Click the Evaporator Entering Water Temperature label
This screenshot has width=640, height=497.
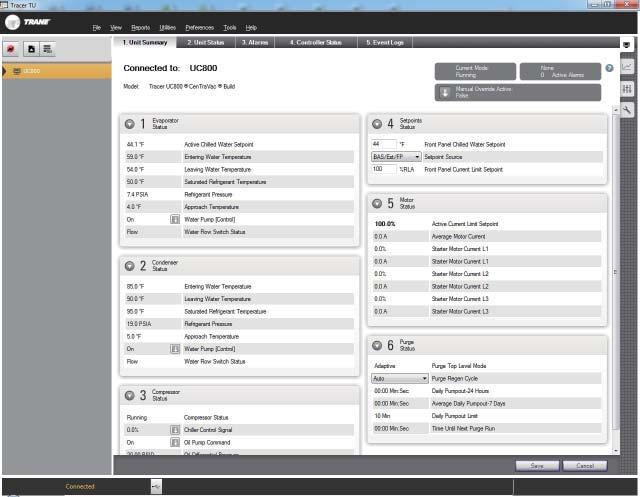(218, 157)
